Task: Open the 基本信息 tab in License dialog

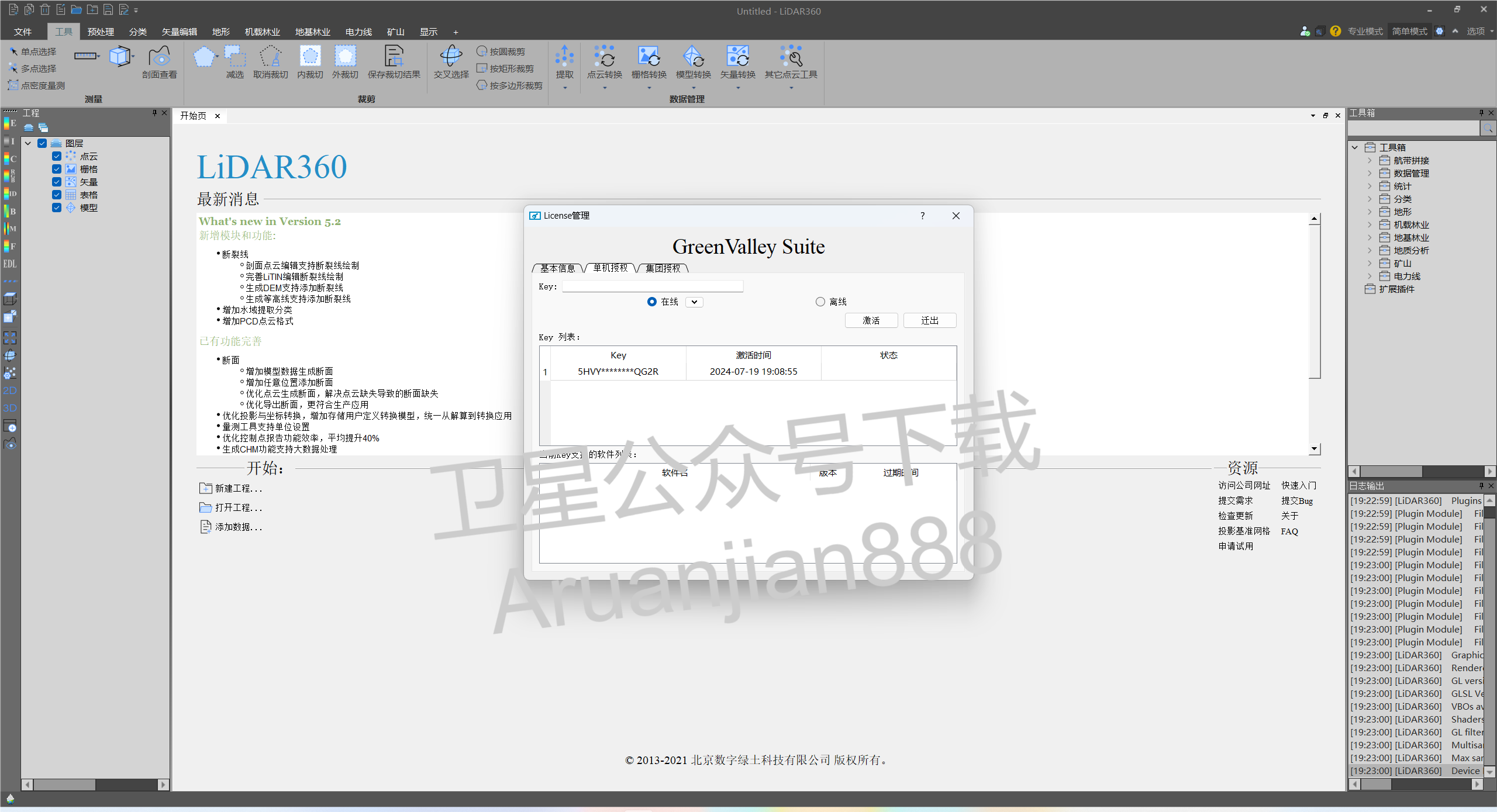Action: click(x=557, y=268)
